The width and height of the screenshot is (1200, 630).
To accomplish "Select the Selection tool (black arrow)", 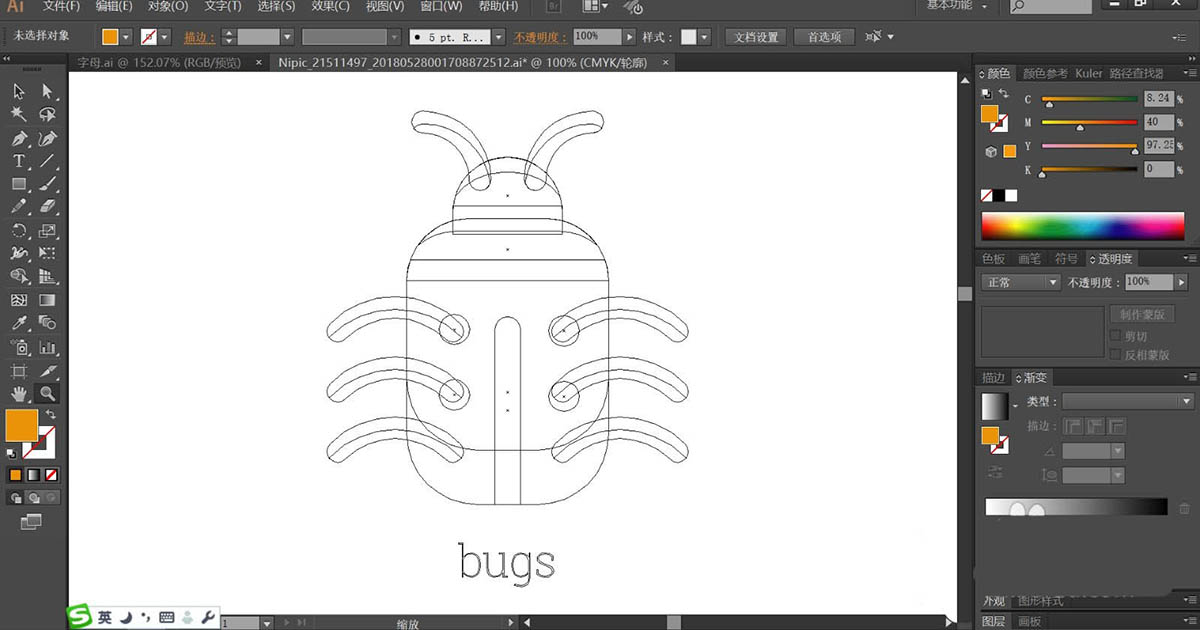I will (19, 92).
